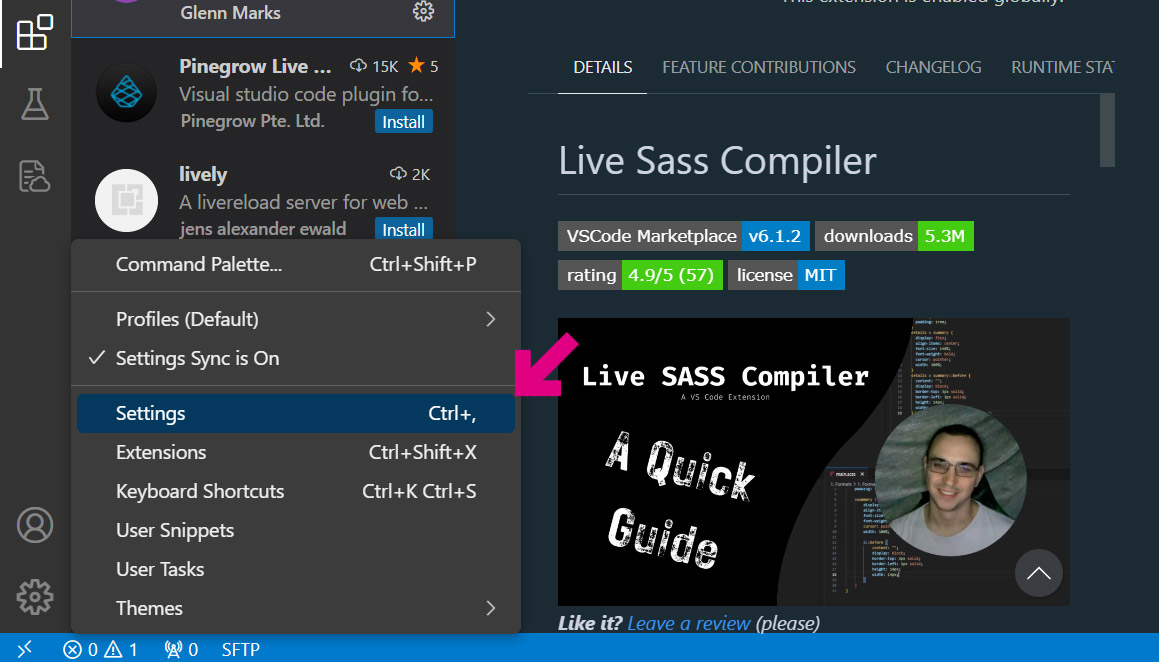Viewport: 1159px width, 662px height.
Task: Click the Manage gear in activity bar
Action: tap(35, 596)
